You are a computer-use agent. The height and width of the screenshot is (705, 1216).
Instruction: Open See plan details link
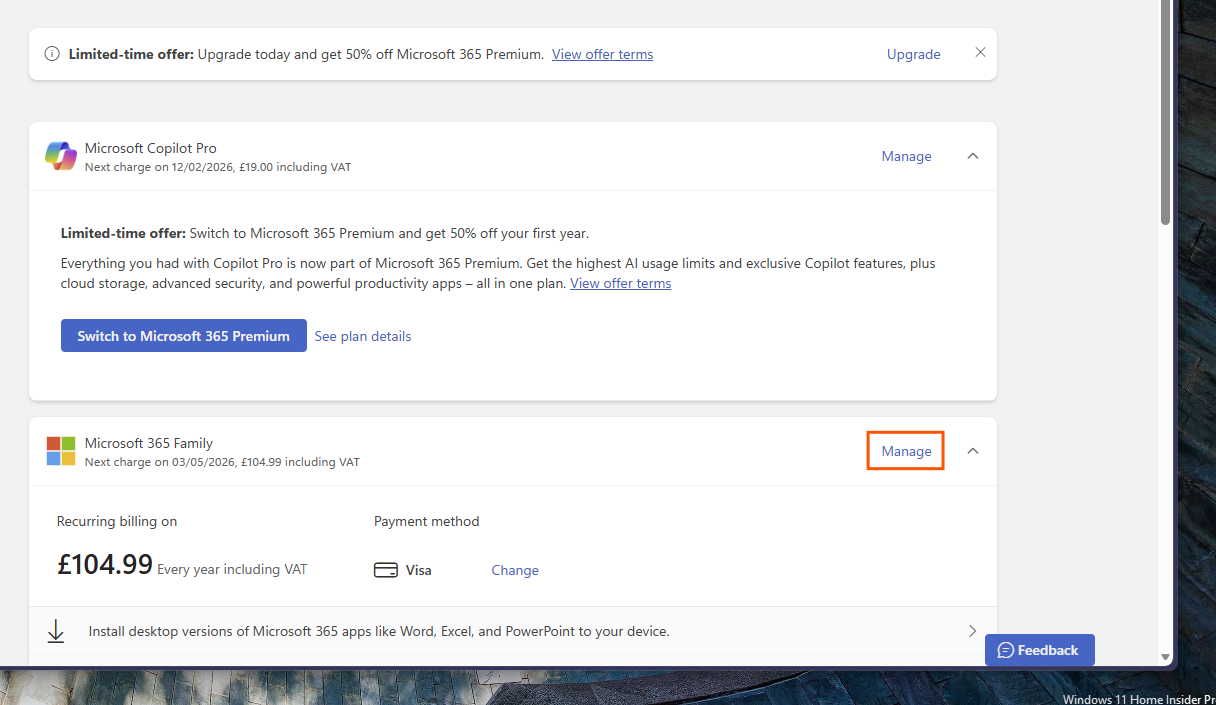363,336
